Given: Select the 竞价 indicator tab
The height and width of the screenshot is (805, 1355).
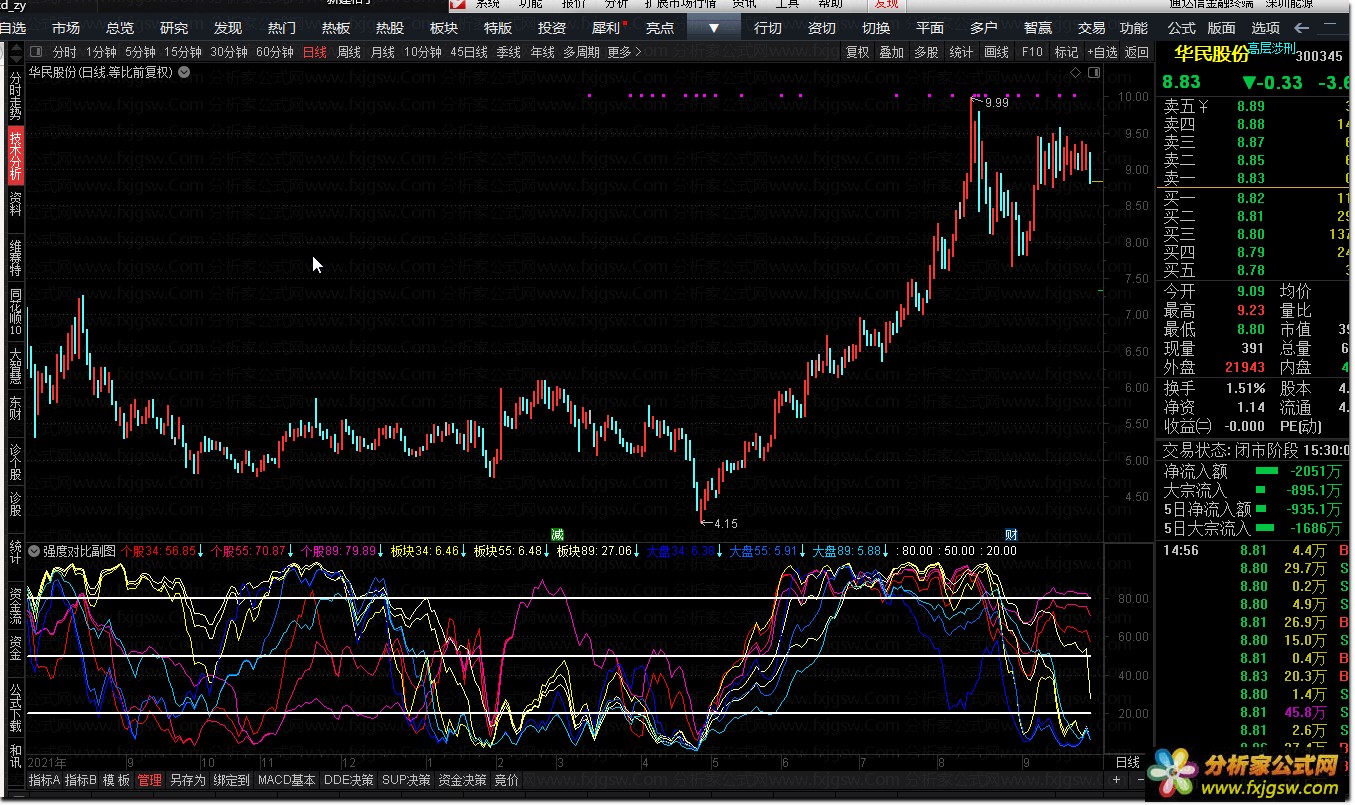Looking at the screenshot, I should click(x=507, y=780).
